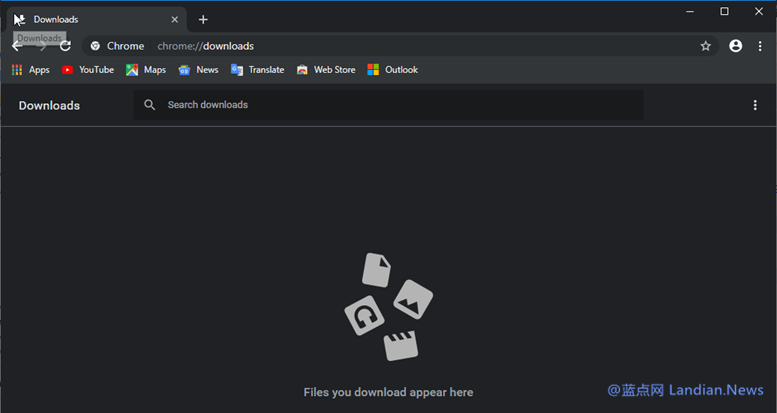
Task: Click the search magnifier icon
Action: 150,105
